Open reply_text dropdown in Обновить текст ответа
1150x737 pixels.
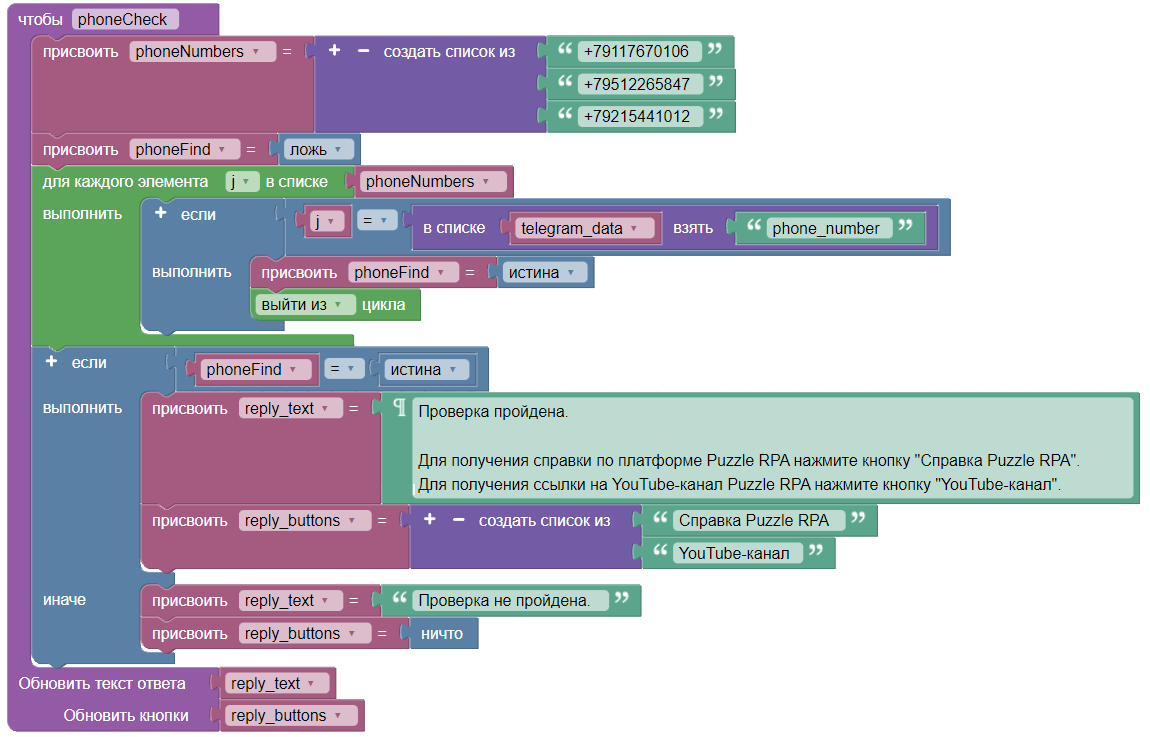point(276,683)
